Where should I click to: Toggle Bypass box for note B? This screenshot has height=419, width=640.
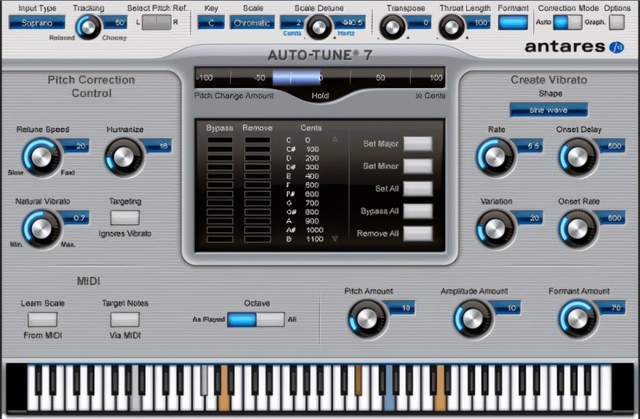(x=220, y=239)
